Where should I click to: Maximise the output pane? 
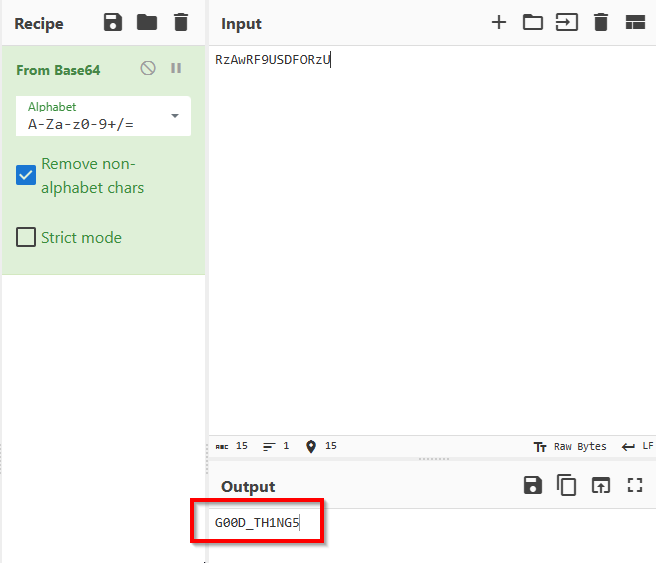coord(635,486)
